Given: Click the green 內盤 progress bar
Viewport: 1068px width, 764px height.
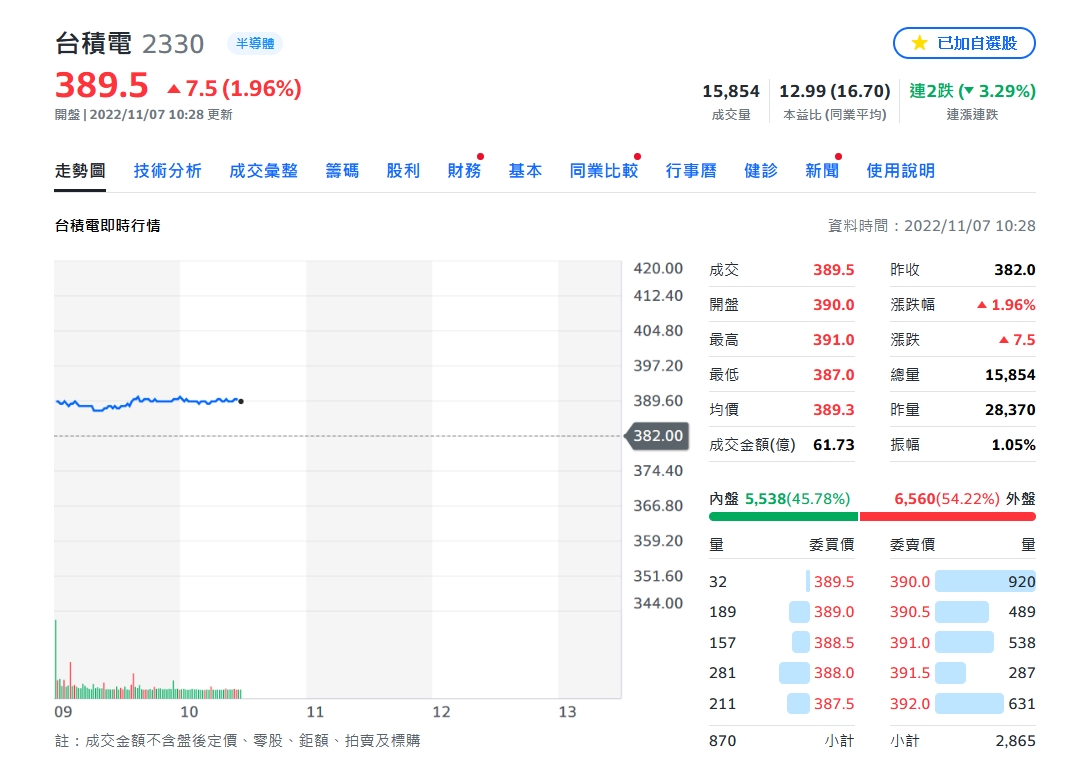Looking at the screenshot, I should point(783,517).
